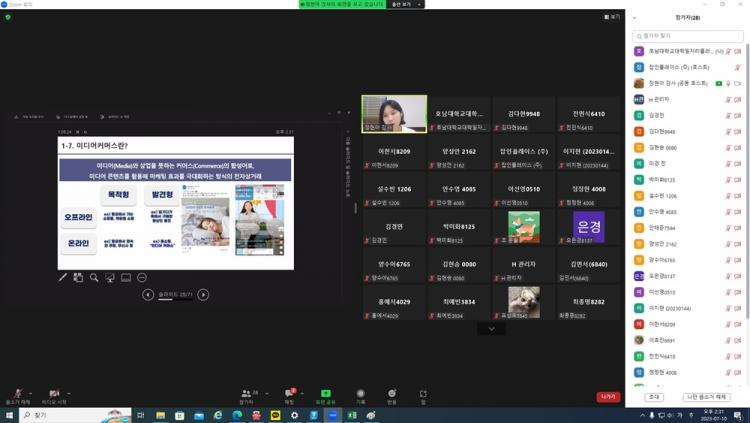Viewport: 750px width, 423px height.
Task: Open KakaoTalk from the Windows taskbar
Action: (x=275, y=415)
